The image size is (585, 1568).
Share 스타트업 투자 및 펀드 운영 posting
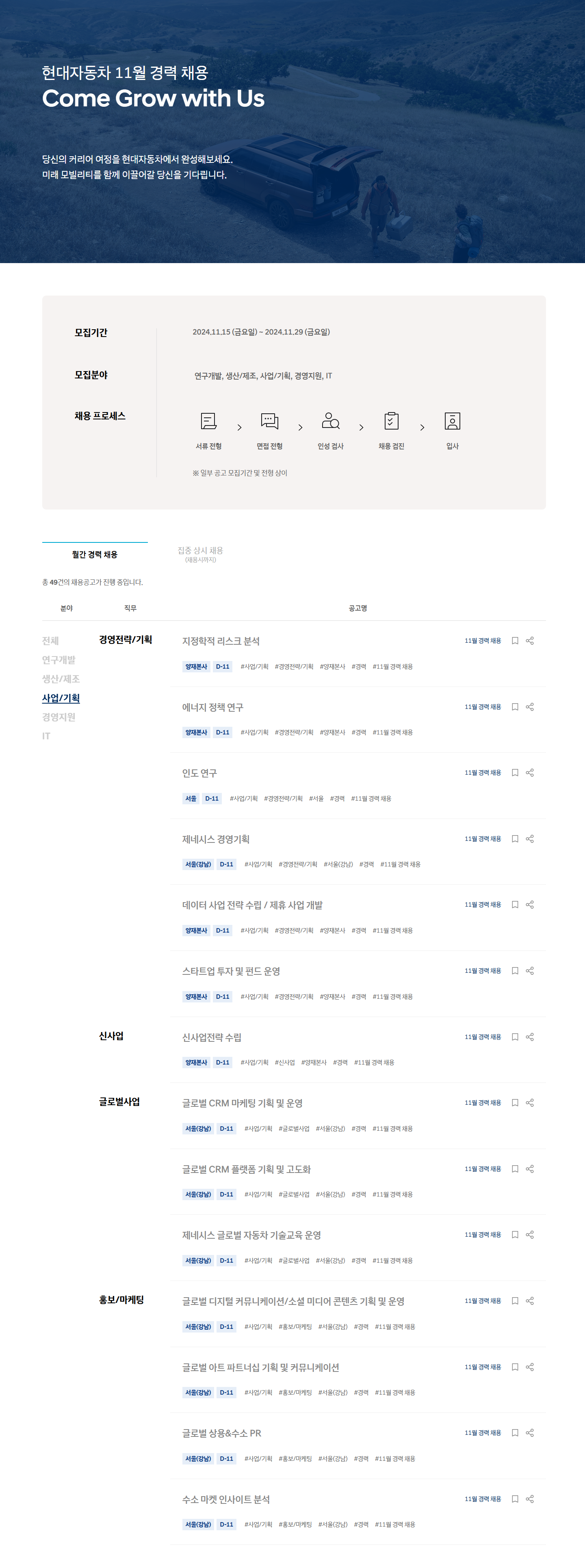[530, 971]
